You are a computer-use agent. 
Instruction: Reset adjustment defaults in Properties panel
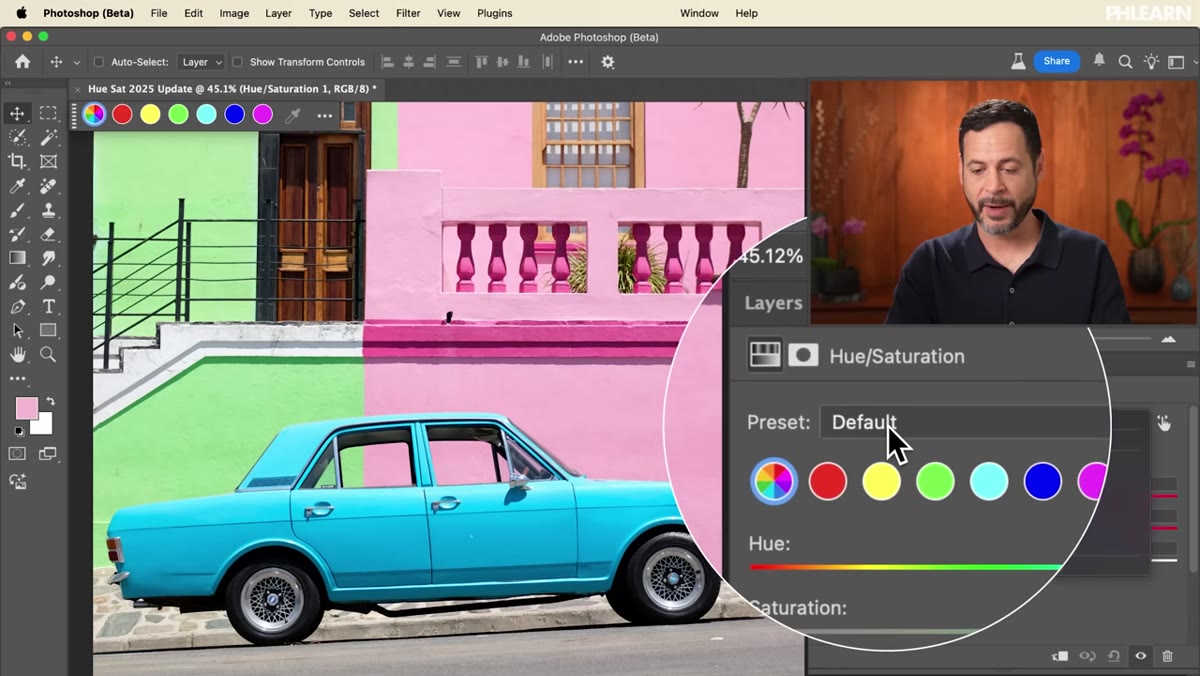tap(1114, 656)
